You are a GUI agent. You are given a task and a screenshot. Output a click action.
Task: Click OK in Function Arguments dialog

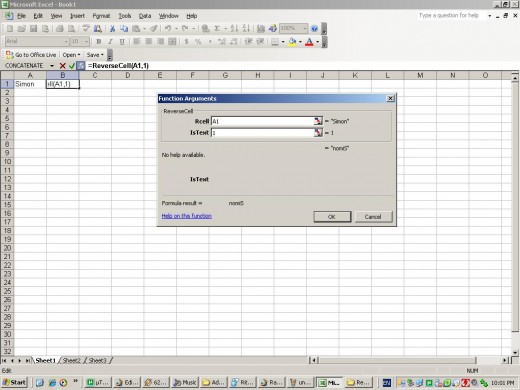tap(332, 217)
